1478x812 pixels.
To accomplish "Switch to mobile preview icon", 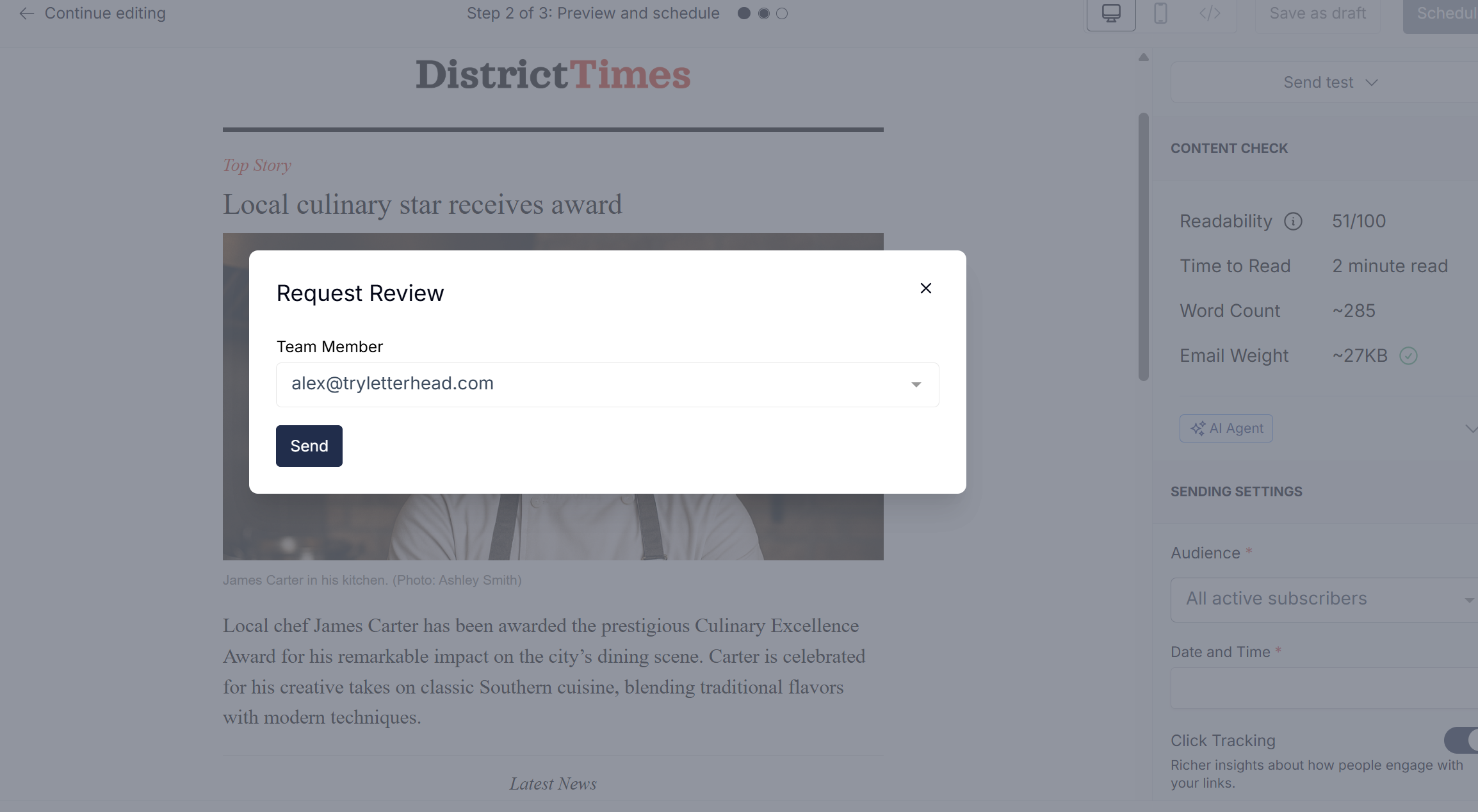I will tap(1160, 13).
